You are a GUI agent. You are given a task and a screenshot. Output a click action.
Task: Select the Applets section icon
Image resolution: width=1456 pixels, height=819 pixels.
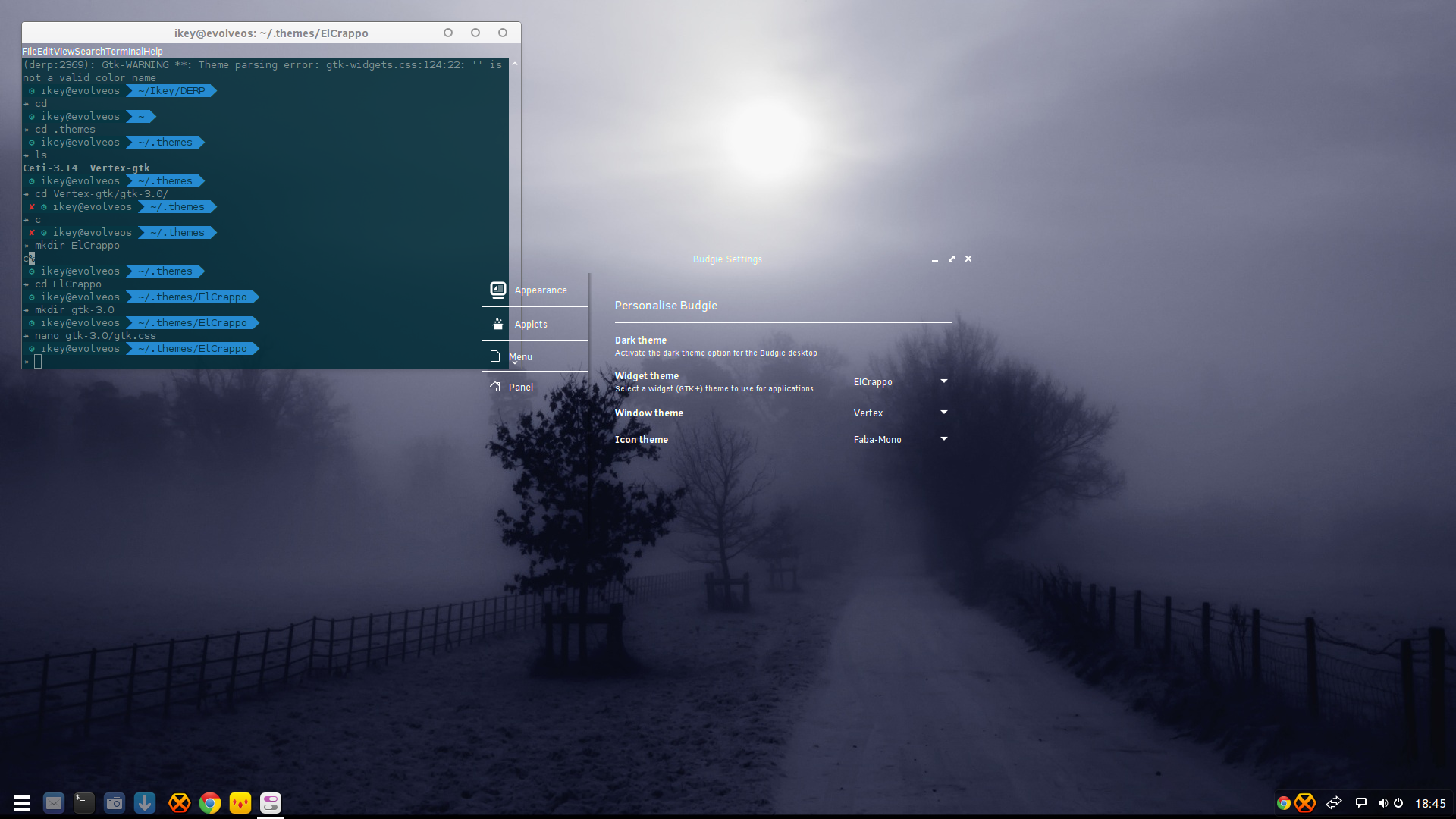(x=498, y=324)
